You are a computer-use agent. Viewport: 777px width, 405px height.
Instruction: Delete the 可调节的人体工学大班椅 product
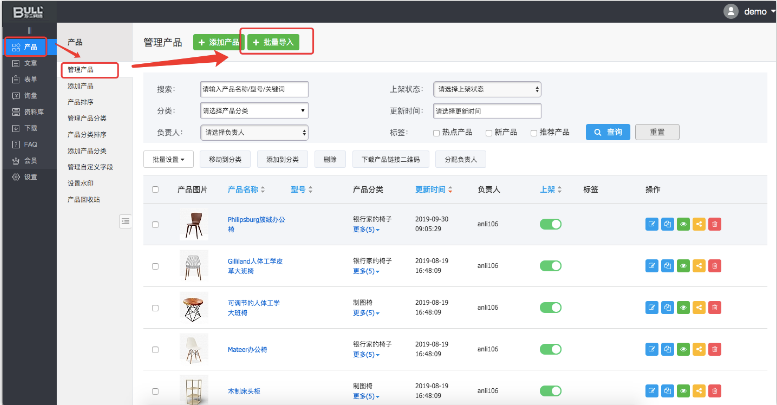coord(715,307)
